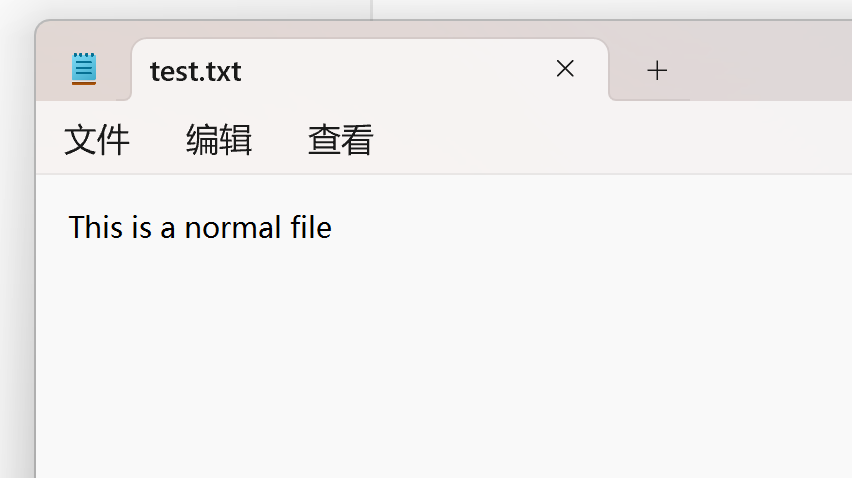Viewport: 852px width, 478px height.
Task: Open the 编辑 menu
Action: pos(218,140)
